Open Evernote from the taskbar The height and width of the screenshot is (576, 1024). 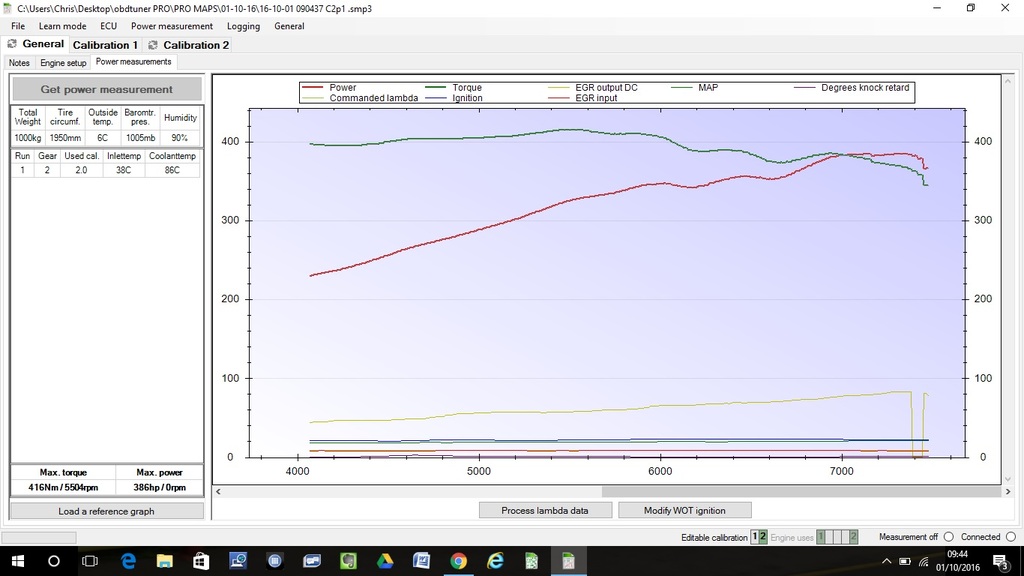click(x=348, y=561)
